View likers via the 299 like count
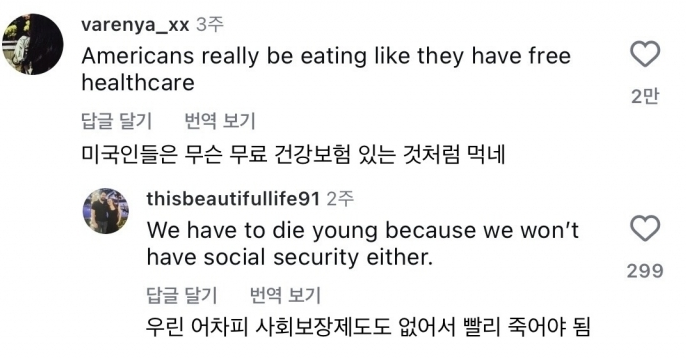The image size is (686, 363). tap(645, 271)
